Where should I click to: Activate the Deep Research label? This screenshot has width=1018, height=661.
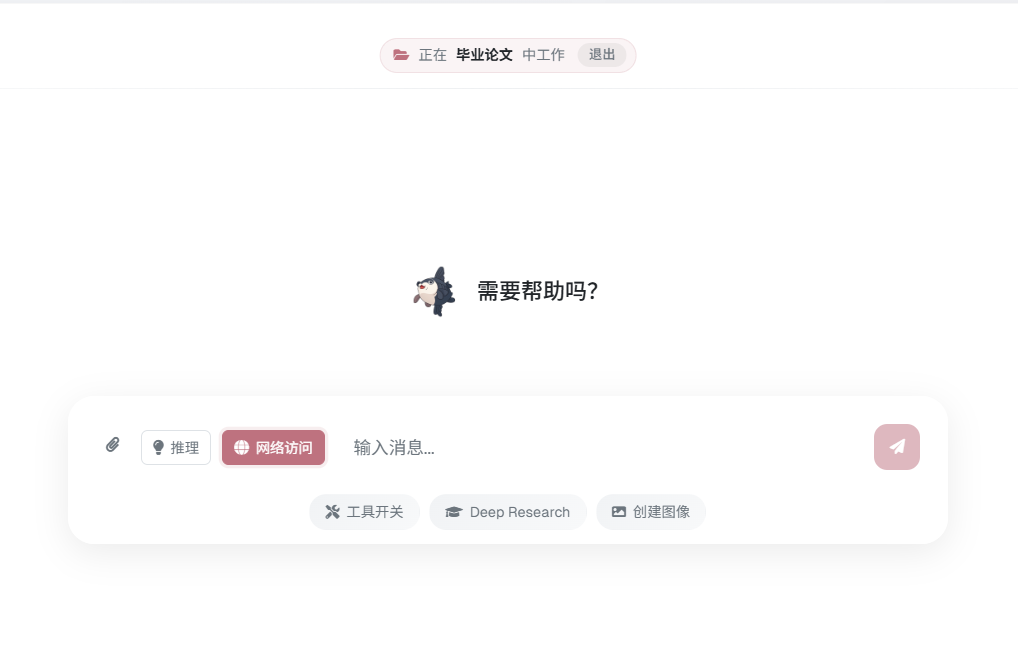tap(520, 512)
